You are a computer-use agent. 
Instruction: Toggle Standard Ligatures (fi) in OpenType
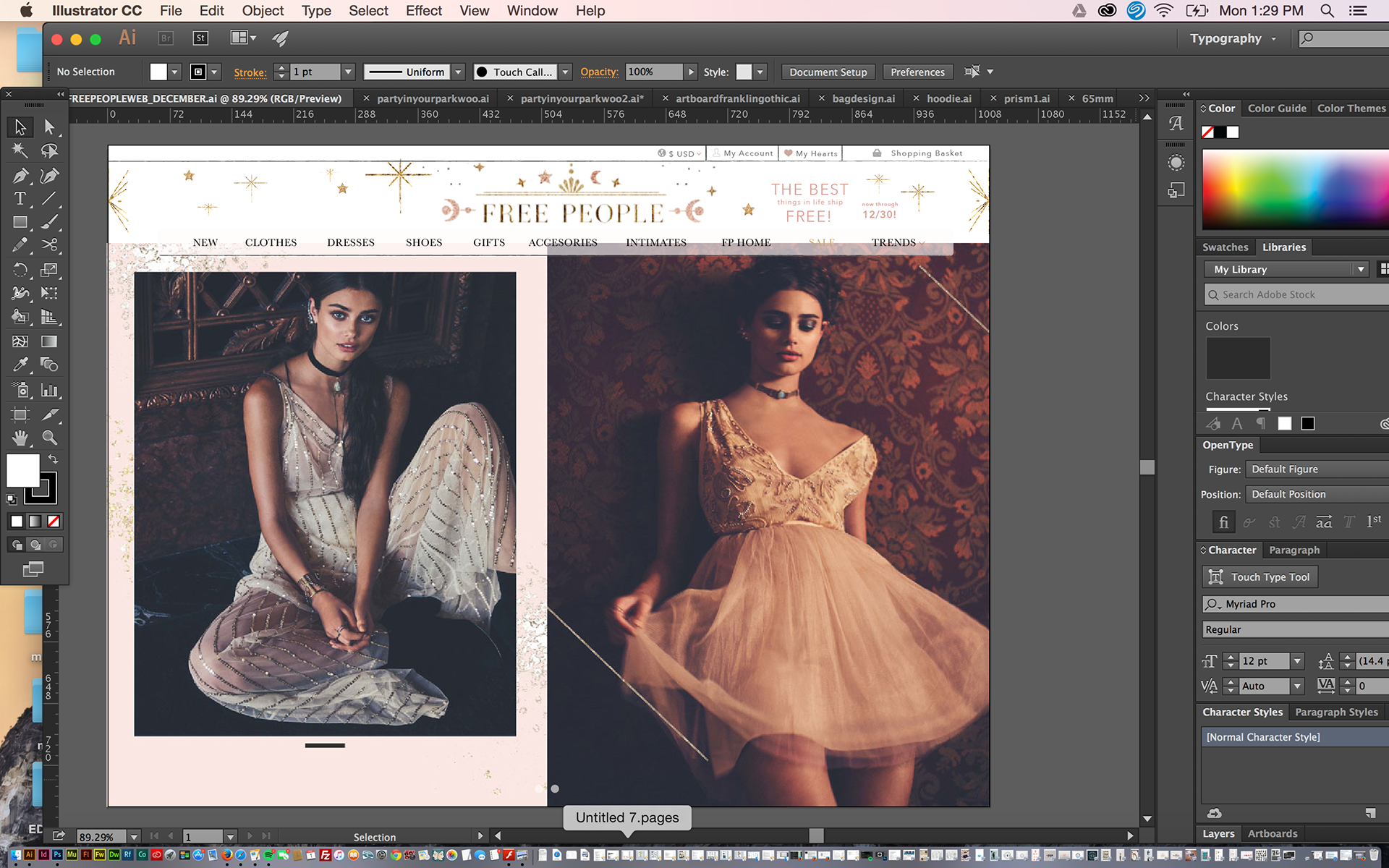(1223, 522)
